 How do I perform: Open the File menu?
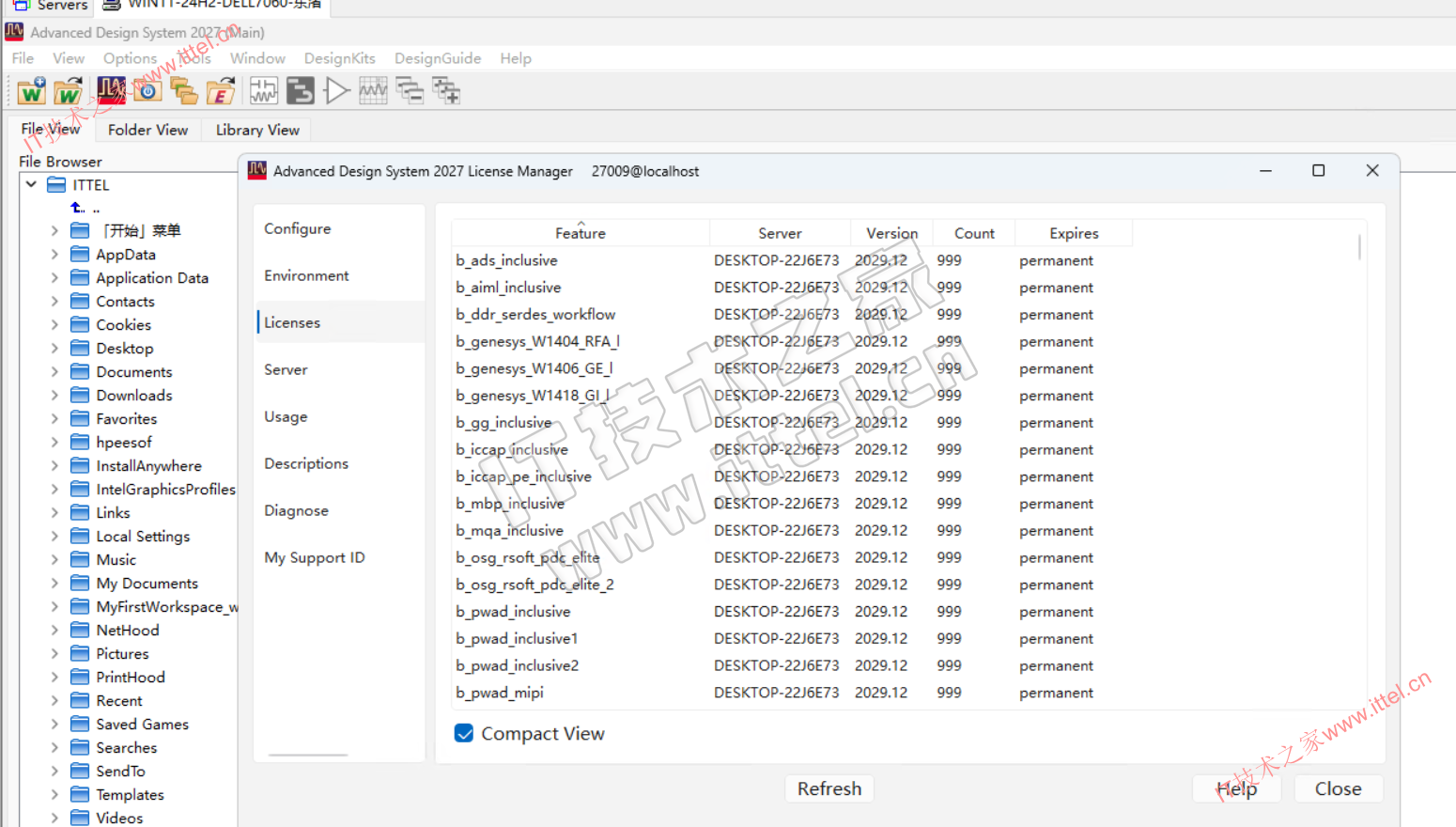tap(23, 58)
